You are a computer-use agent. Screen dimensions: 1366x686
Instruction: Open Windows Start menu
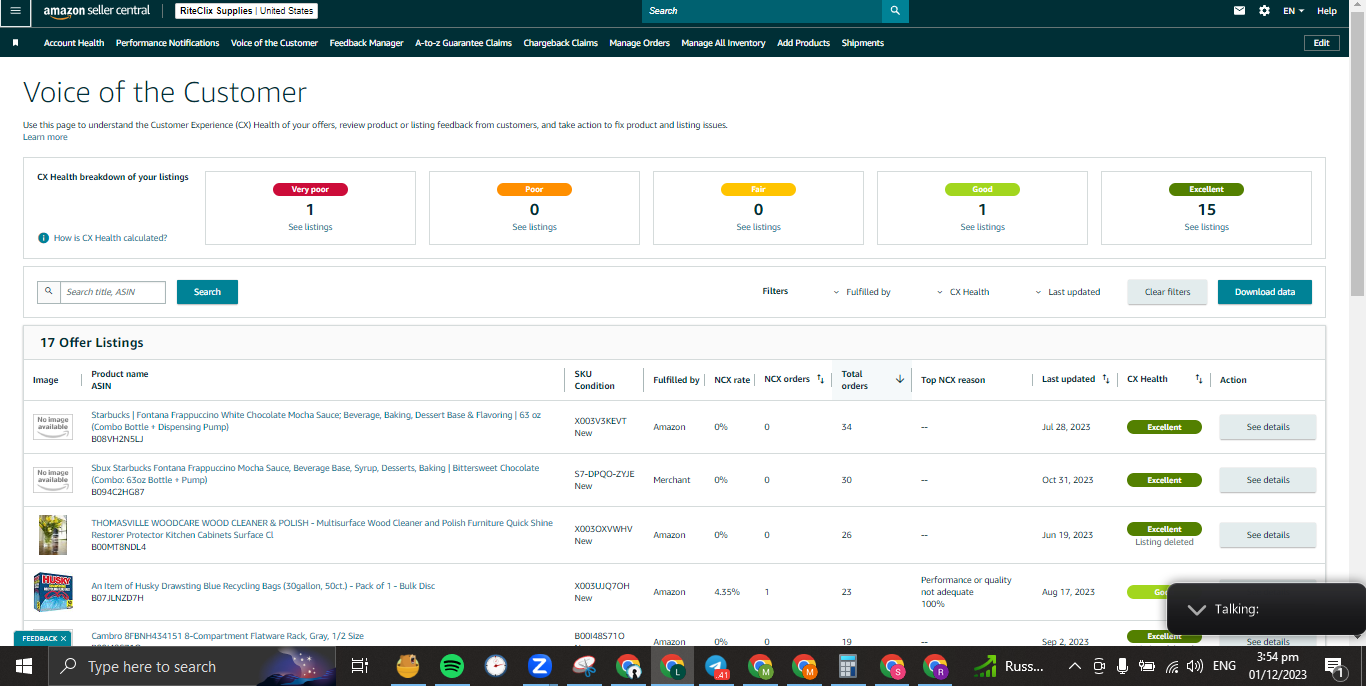(x=23, y=666)
